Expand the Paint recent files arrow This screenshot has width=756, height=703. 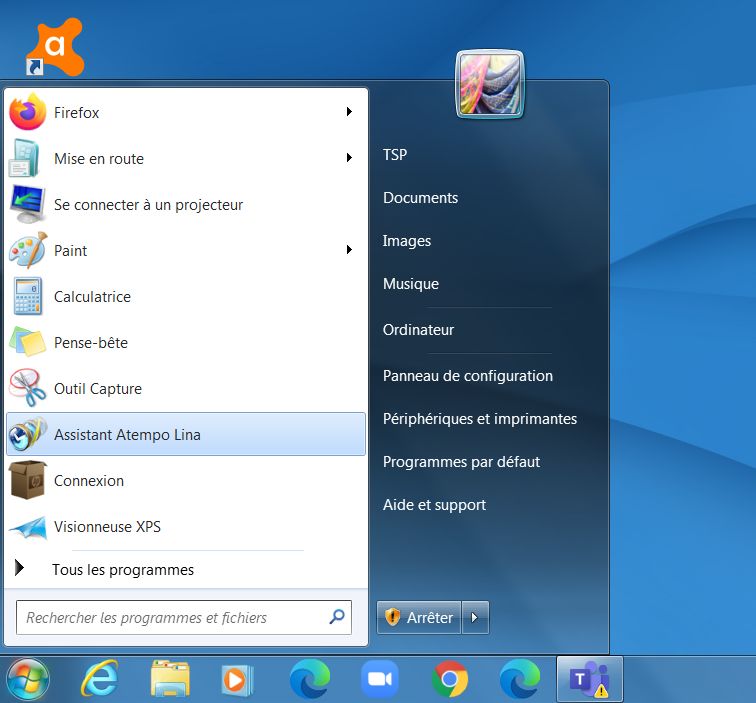point(349,249)
